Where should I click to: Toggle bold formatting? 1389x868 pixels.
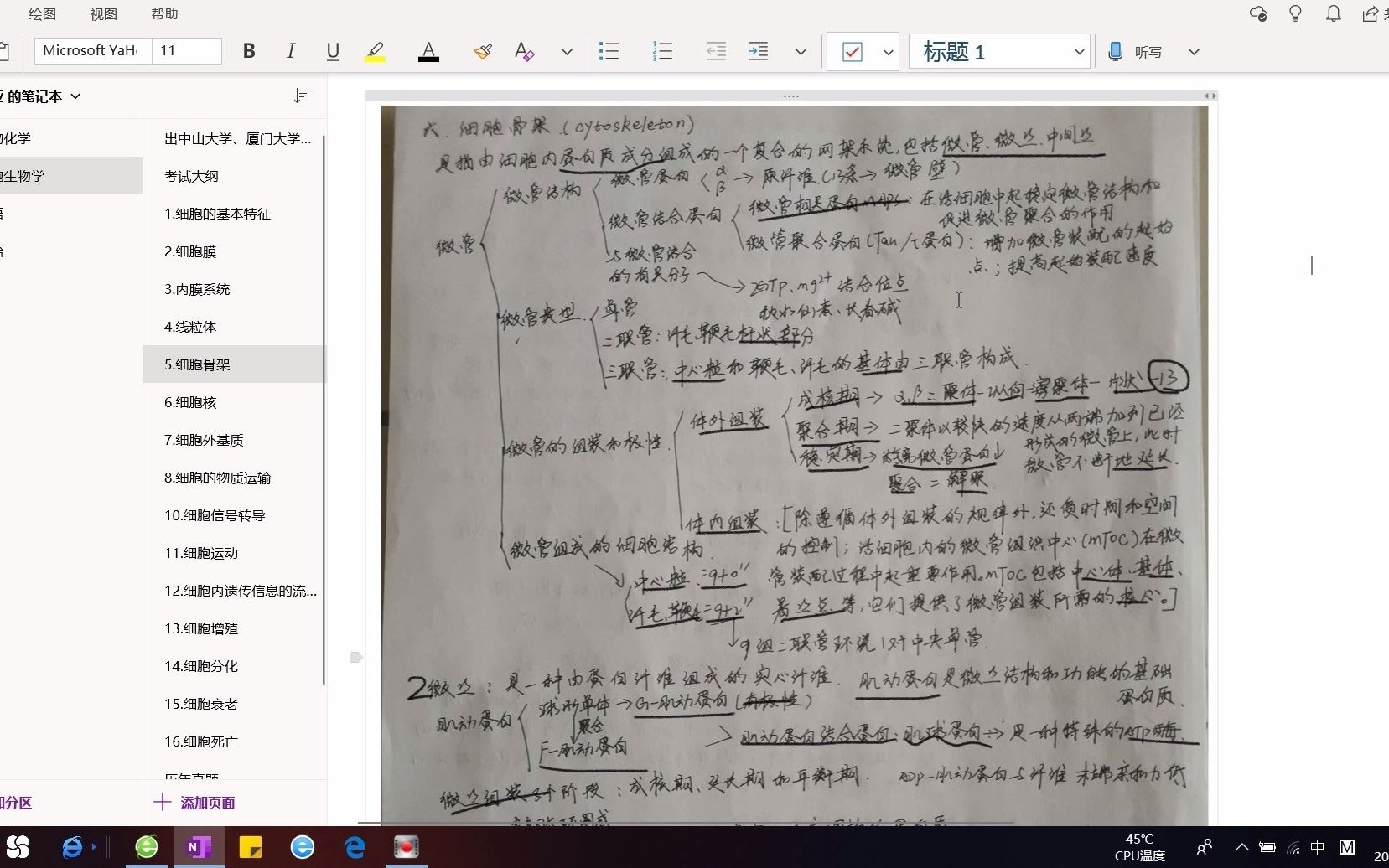coord(249,51)
